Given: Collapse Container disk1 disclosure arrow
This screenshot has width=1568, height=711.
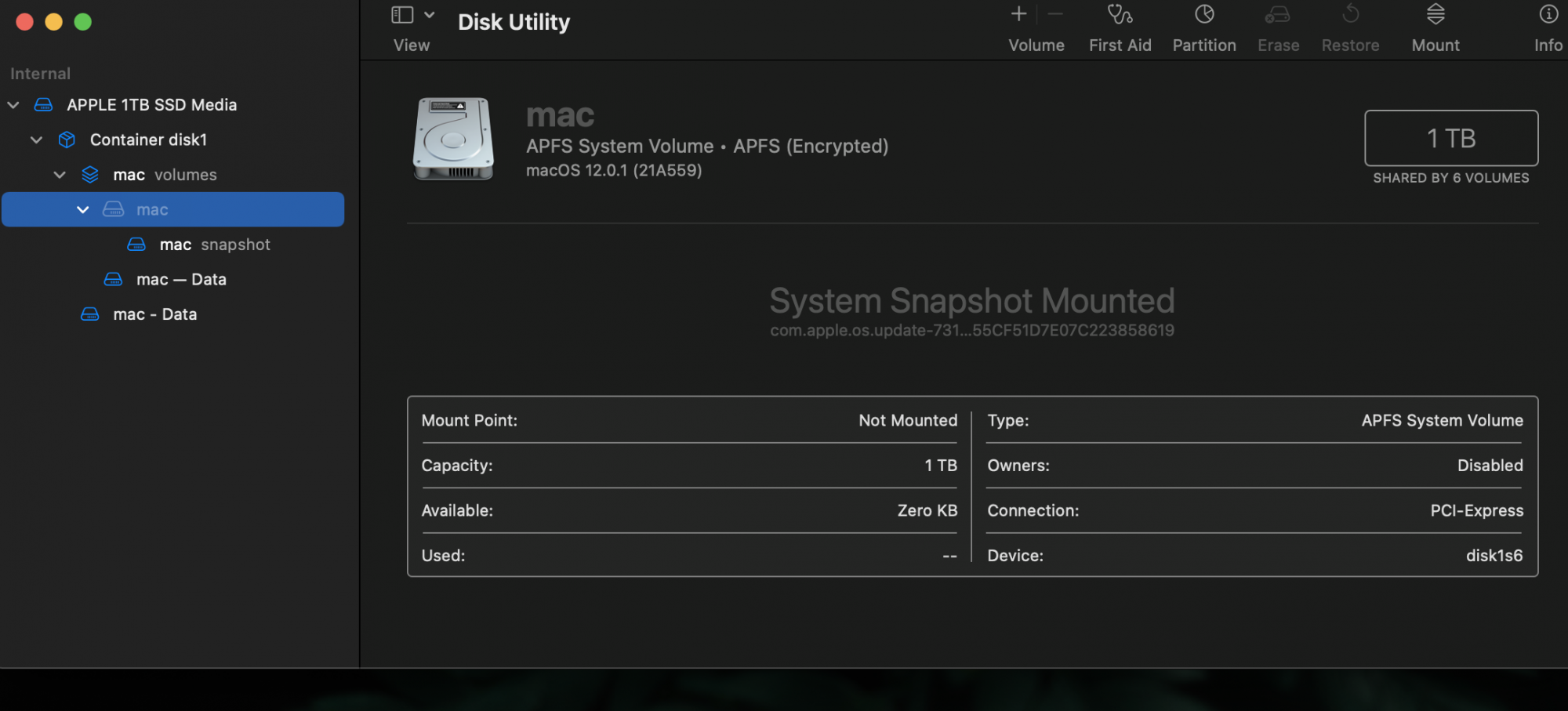Looking at the screenshot, I should click(x=36, y=140).
